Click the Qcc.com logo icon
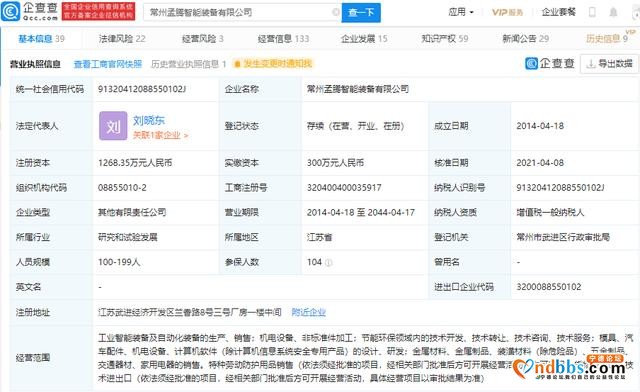Image resolution: width=640 pixels, height=392 pixels. [11, 11]
